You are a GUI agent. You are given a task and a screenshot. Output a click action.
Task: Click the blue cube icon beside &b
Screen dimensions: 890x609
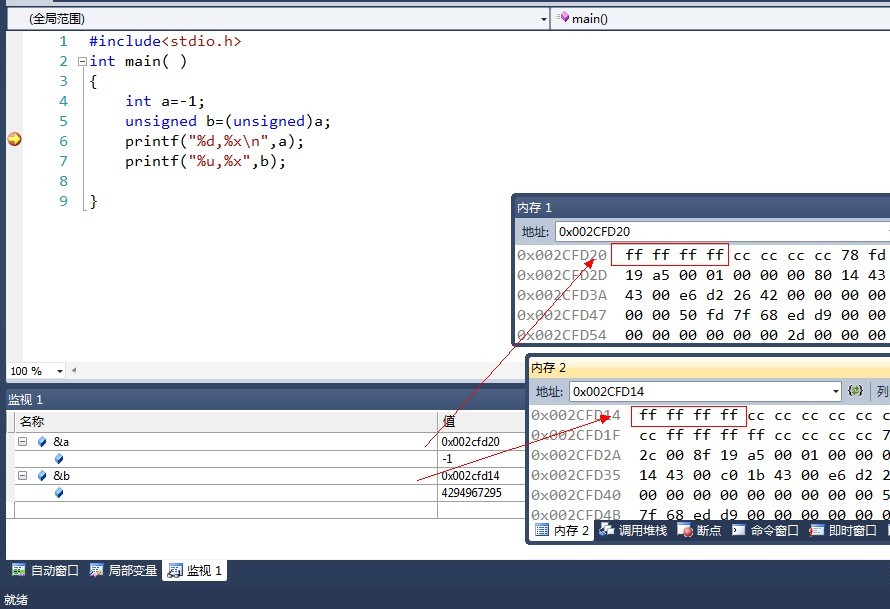[x=42, y=476]
